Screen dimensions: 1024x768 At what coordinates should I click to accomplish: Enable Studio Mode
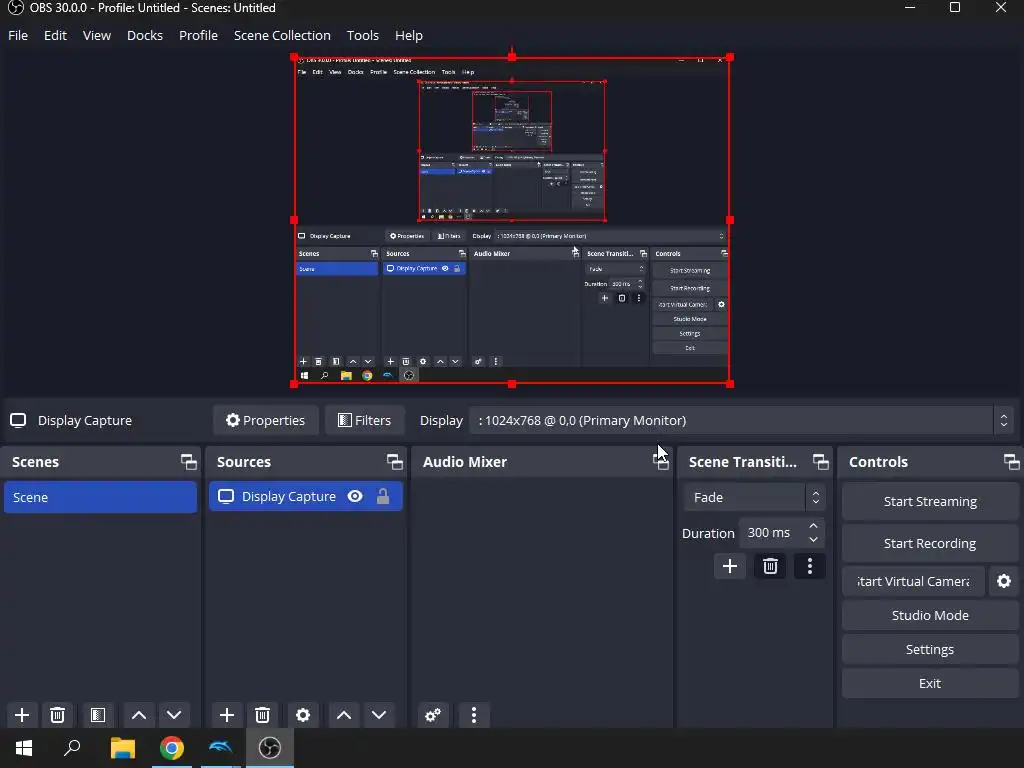point(930,615)
